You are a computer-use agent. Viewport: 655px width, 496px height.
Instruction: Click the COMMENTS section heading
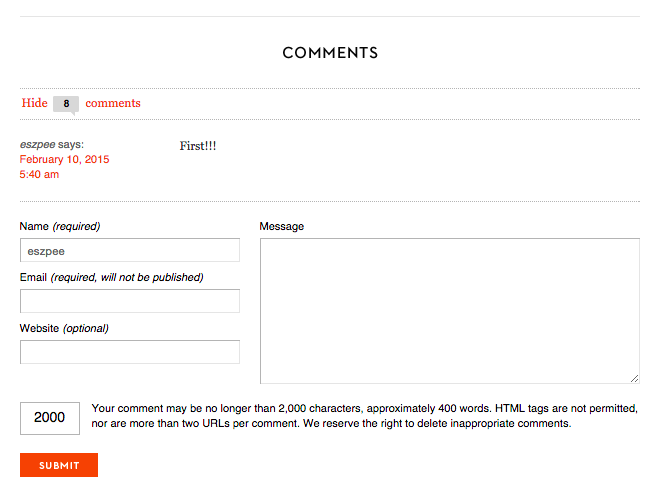tap(330, 53)
